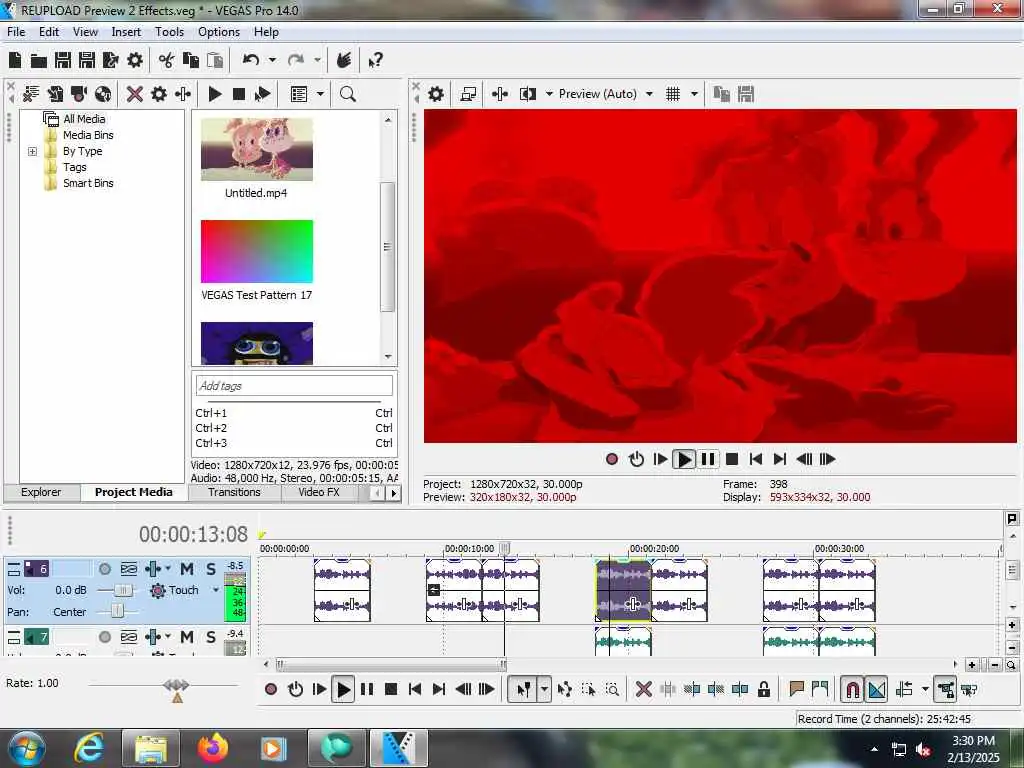
Task: Mute track 6 with the M button
Action: (187, 569)
